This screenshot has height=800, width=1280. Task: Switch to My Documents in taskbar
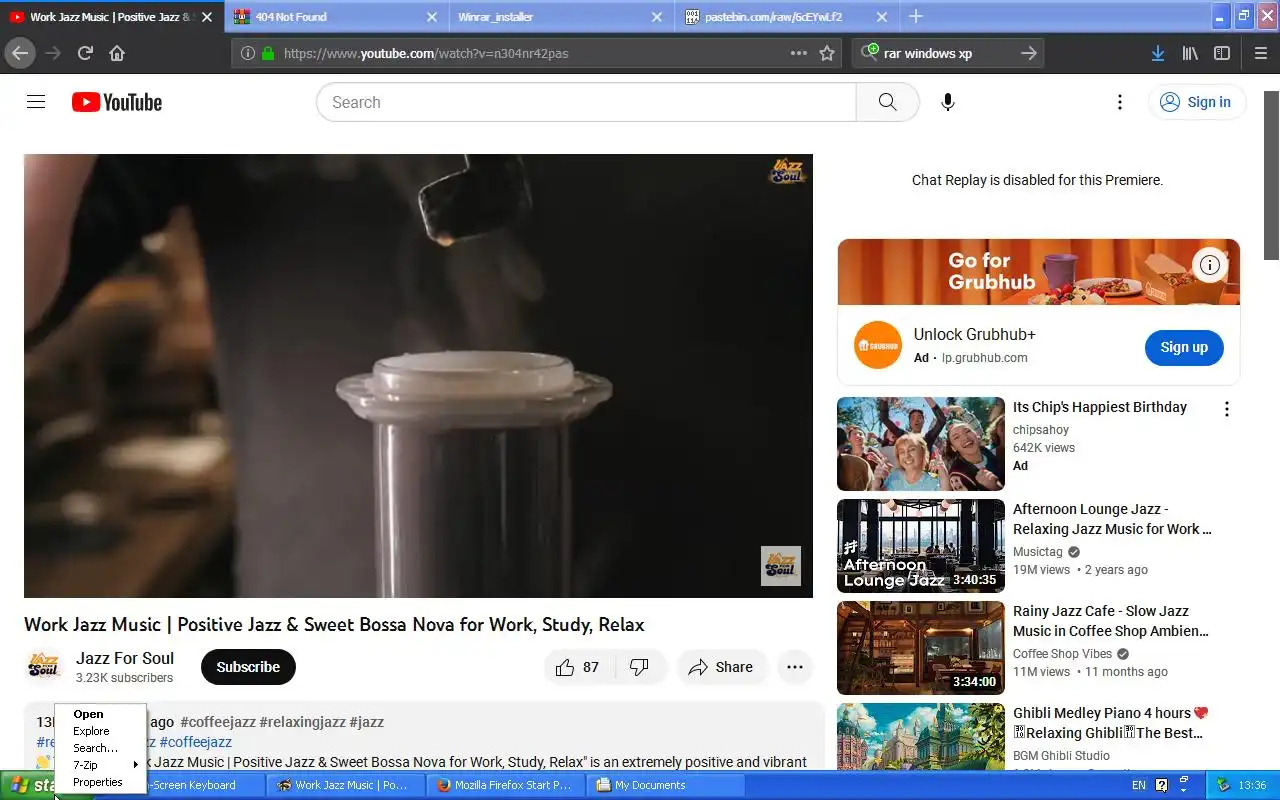[x=665, y=785]
